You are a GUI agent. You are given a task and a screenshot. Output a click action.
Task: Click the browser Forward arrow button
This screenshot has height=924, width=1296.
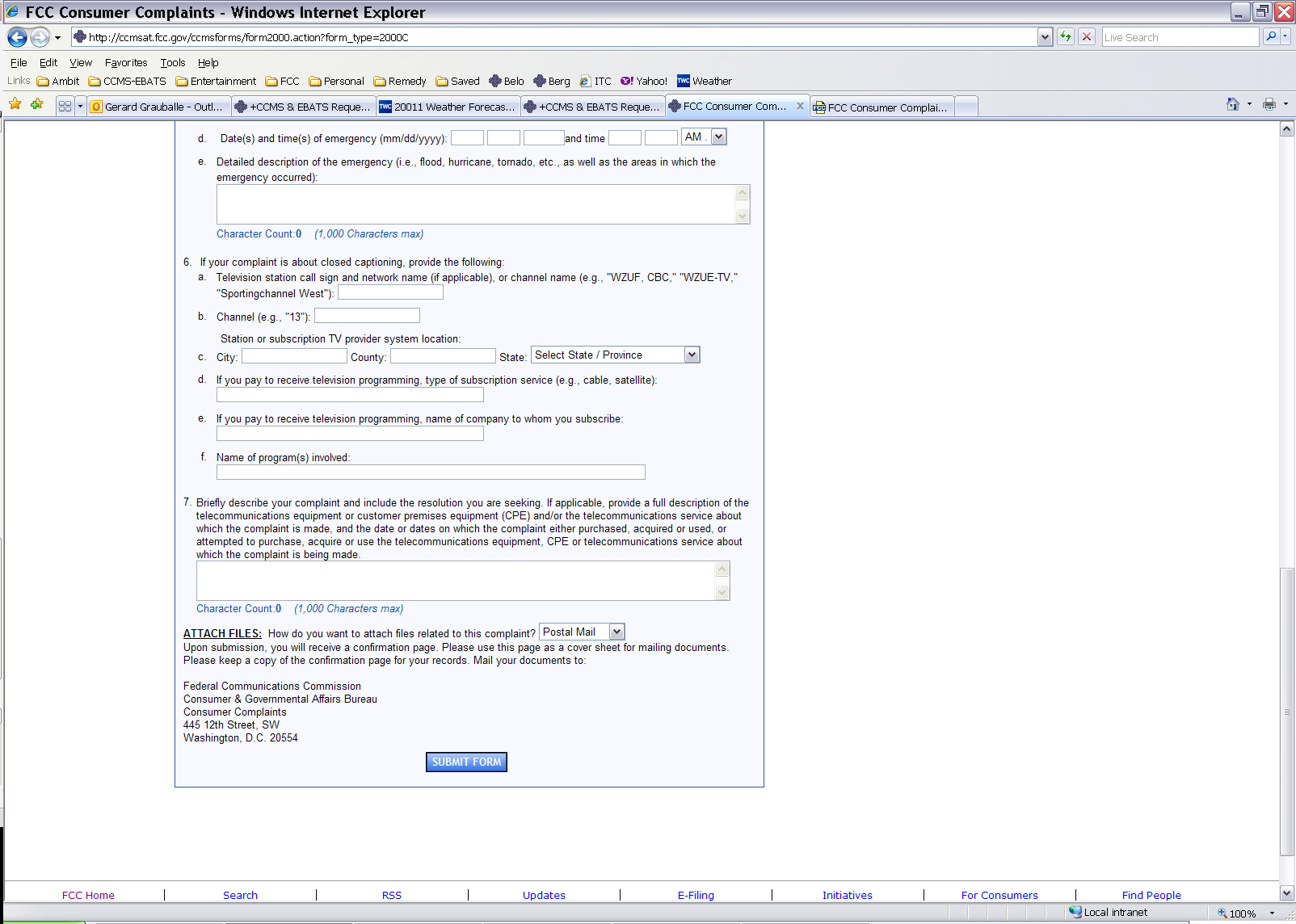point(40,37)
